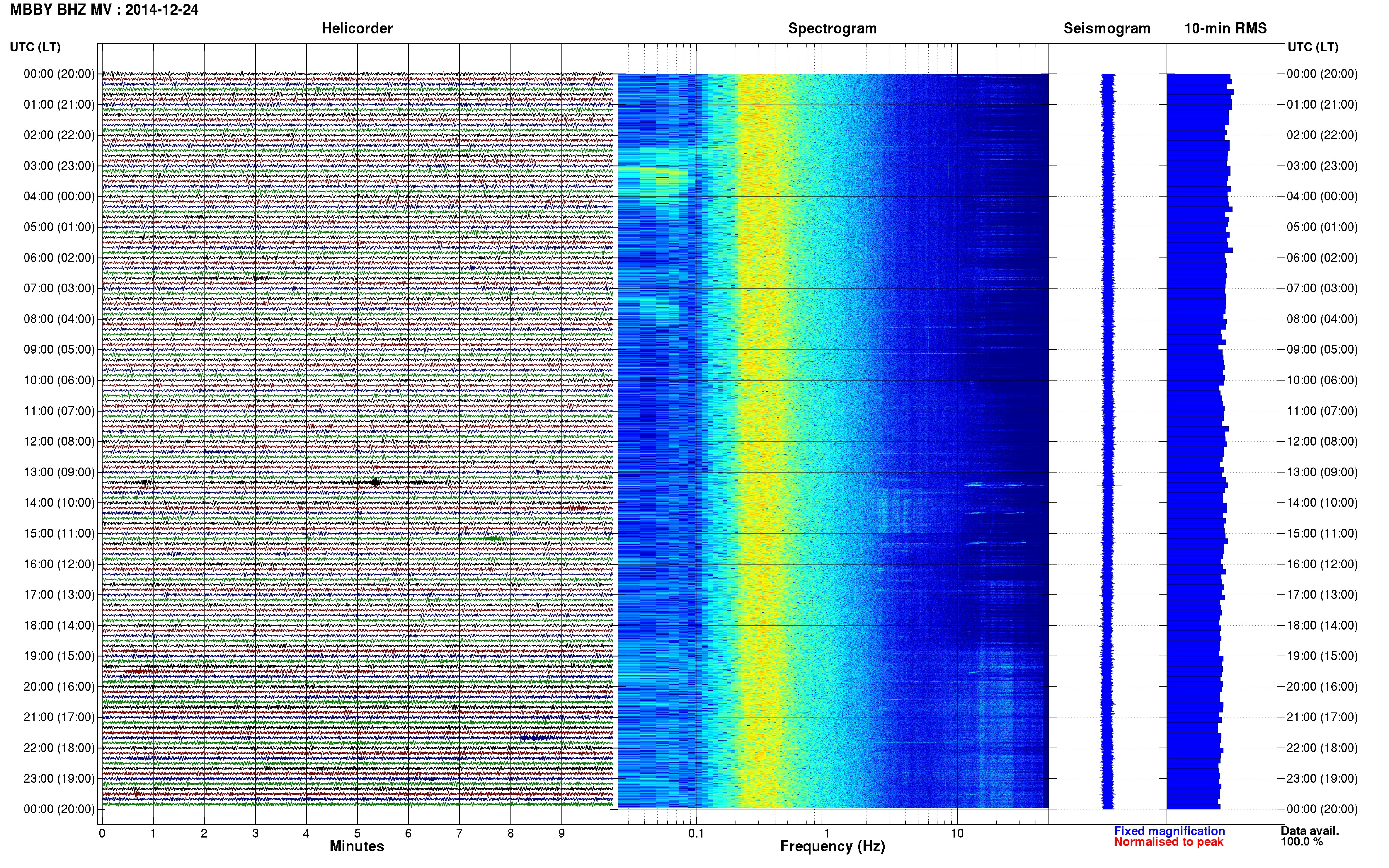Click 09:00 (05:00) label beside the RMS panel
This screenshot has width=1389, height=868.
[1322, 349]
